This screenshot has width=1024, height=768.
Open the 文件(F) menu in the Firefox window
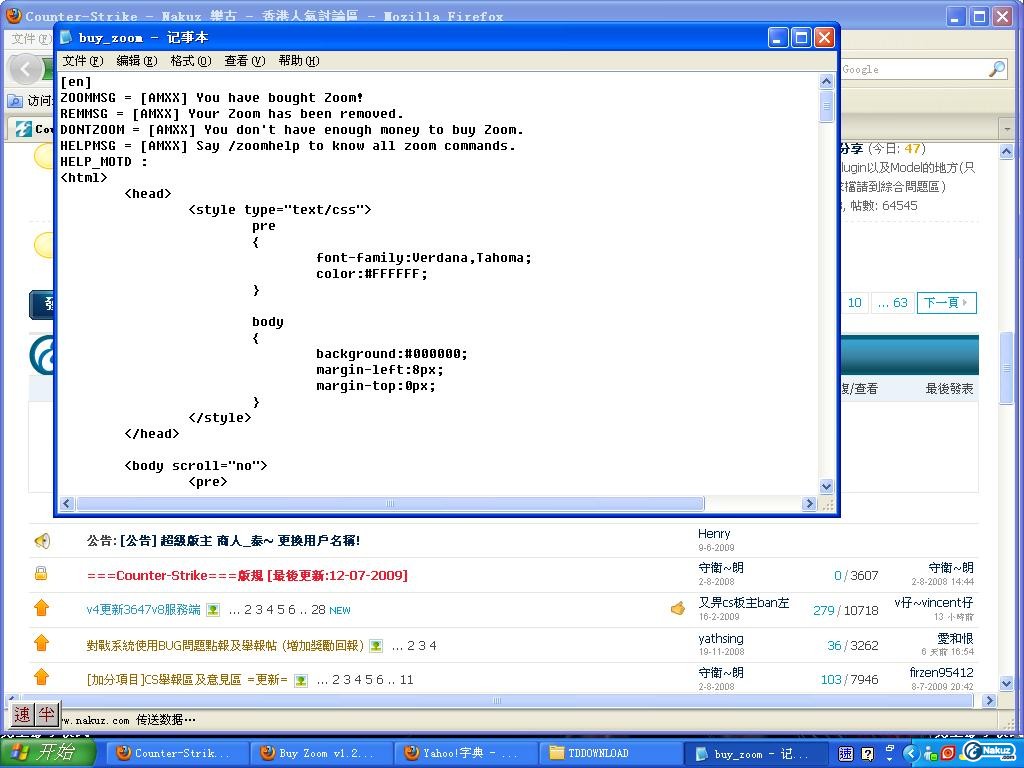click(x=31, y=39)
